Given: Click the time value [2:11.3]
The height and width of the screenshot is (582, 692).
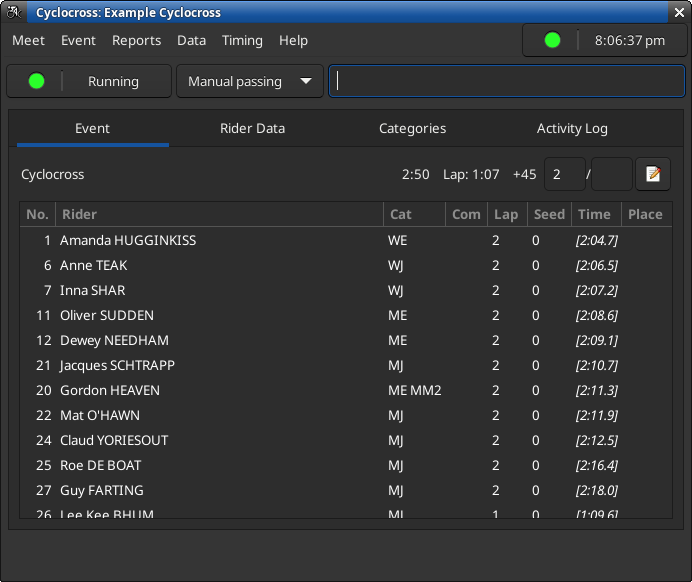Looking at the screenshot, I should pos(597,391).
